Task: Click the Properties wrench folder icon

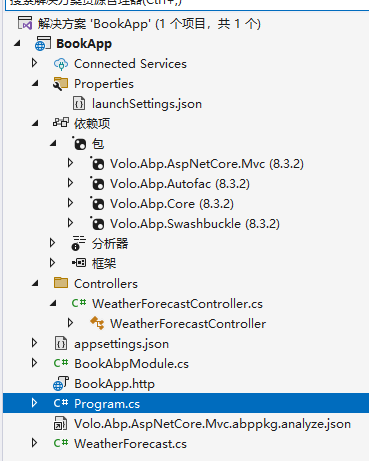Action: (x=61, y=84)
